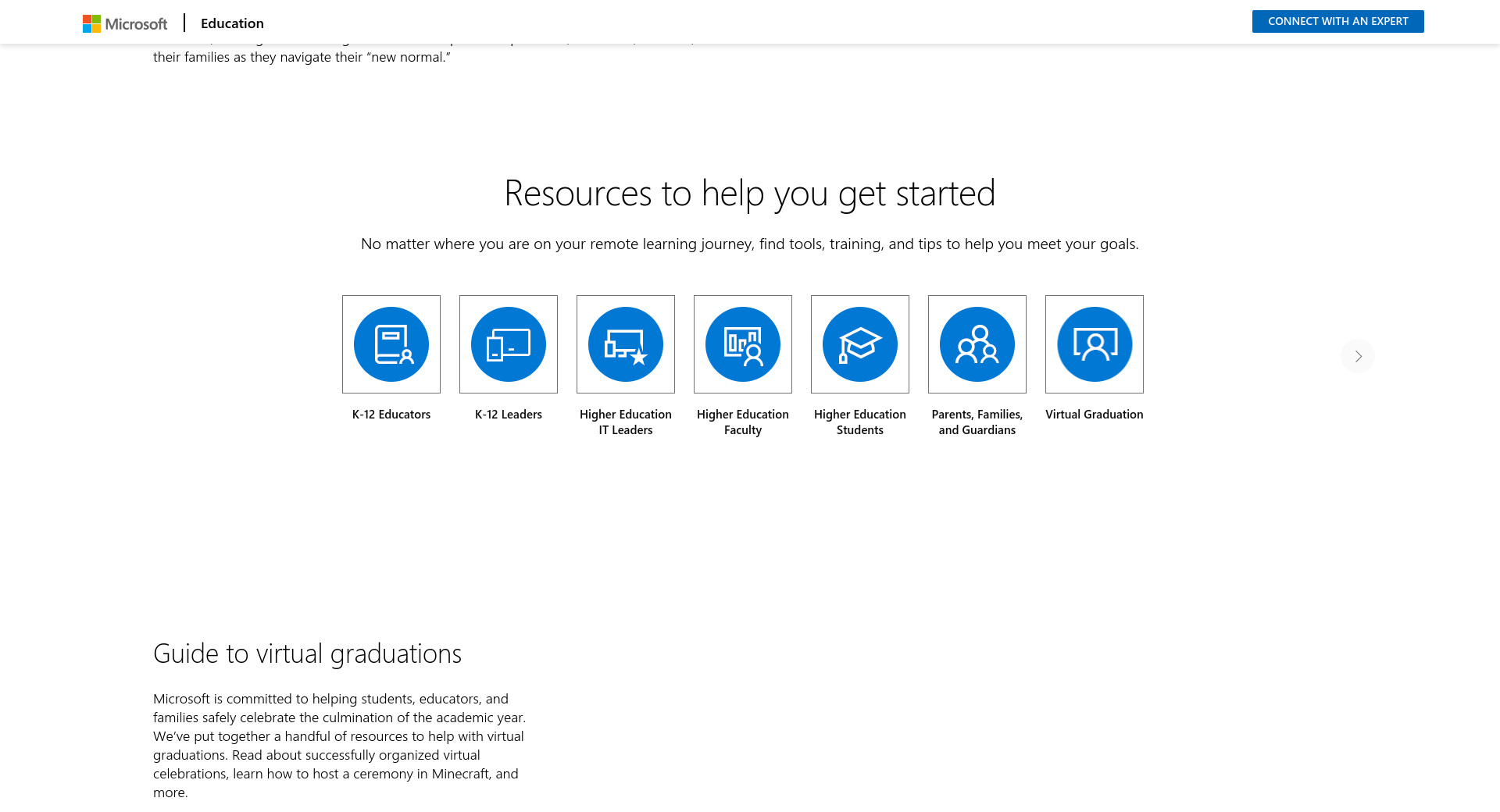Click the Higher Education Students graduation cap icon
The height and width of the screenshot is (812, 1500).
coord(860,344)
